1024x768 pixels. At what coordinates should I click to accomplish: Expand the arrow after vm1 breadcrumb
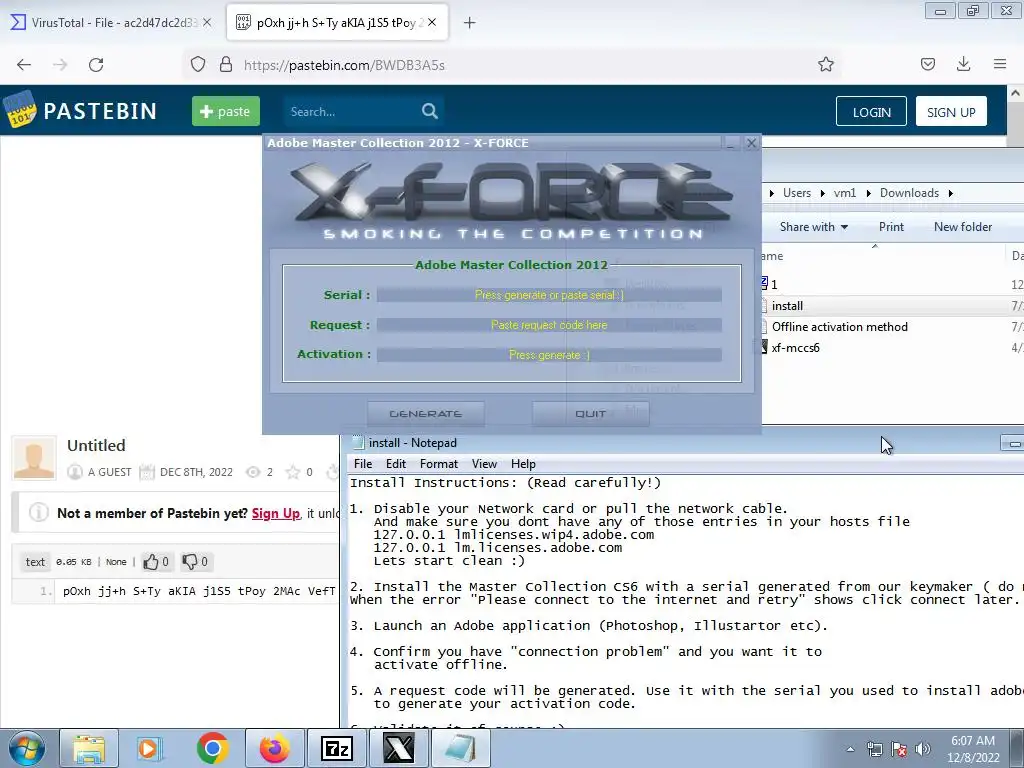tap(869, 193)
